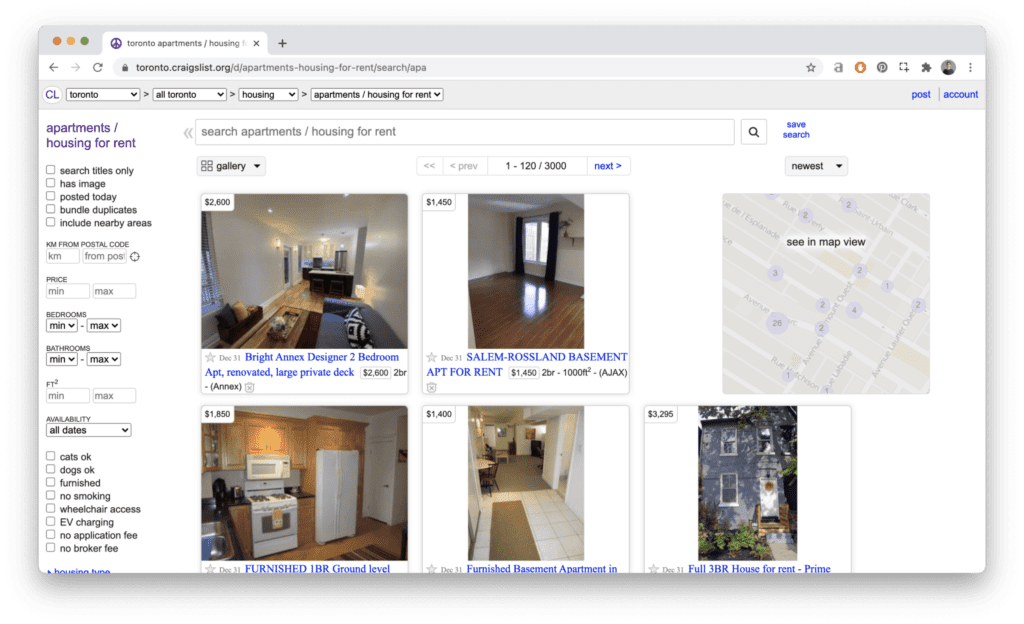Open a new browser tab with plus button

point(282,43)
